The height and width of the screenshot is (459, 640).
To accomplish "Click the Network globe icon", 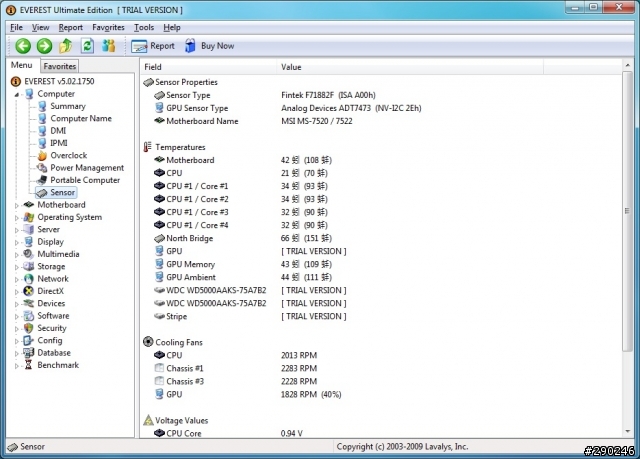I will (x=28, y=279).
